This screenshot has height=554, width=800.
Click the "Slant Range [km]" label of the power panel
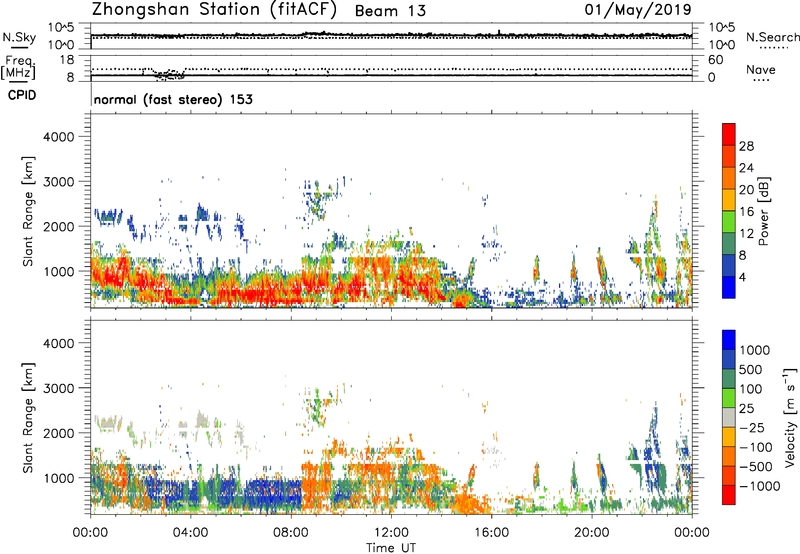click(28, 211)
